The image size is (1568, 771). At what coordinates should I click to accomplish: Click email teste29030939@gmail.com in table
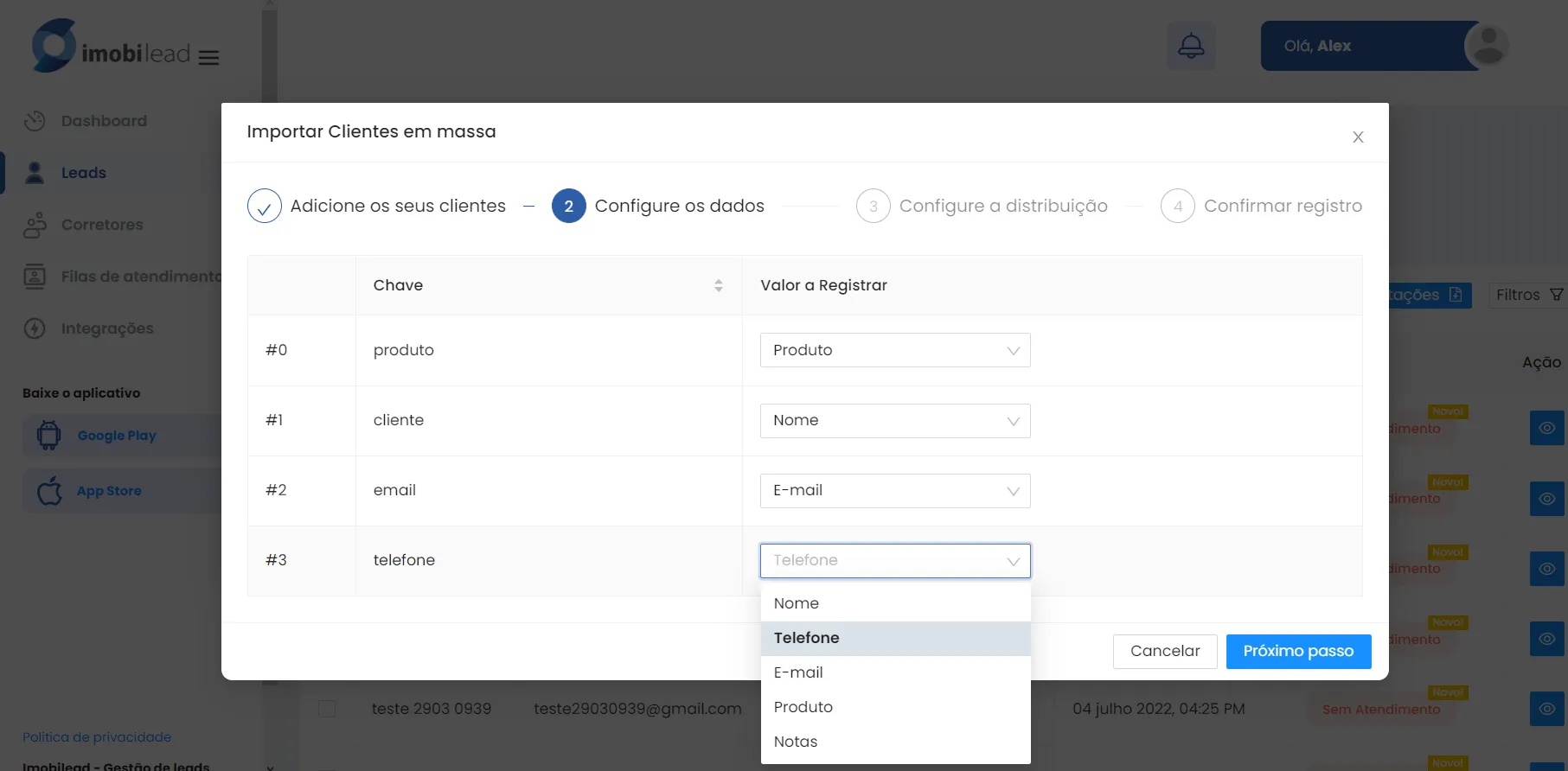[637, 709]
